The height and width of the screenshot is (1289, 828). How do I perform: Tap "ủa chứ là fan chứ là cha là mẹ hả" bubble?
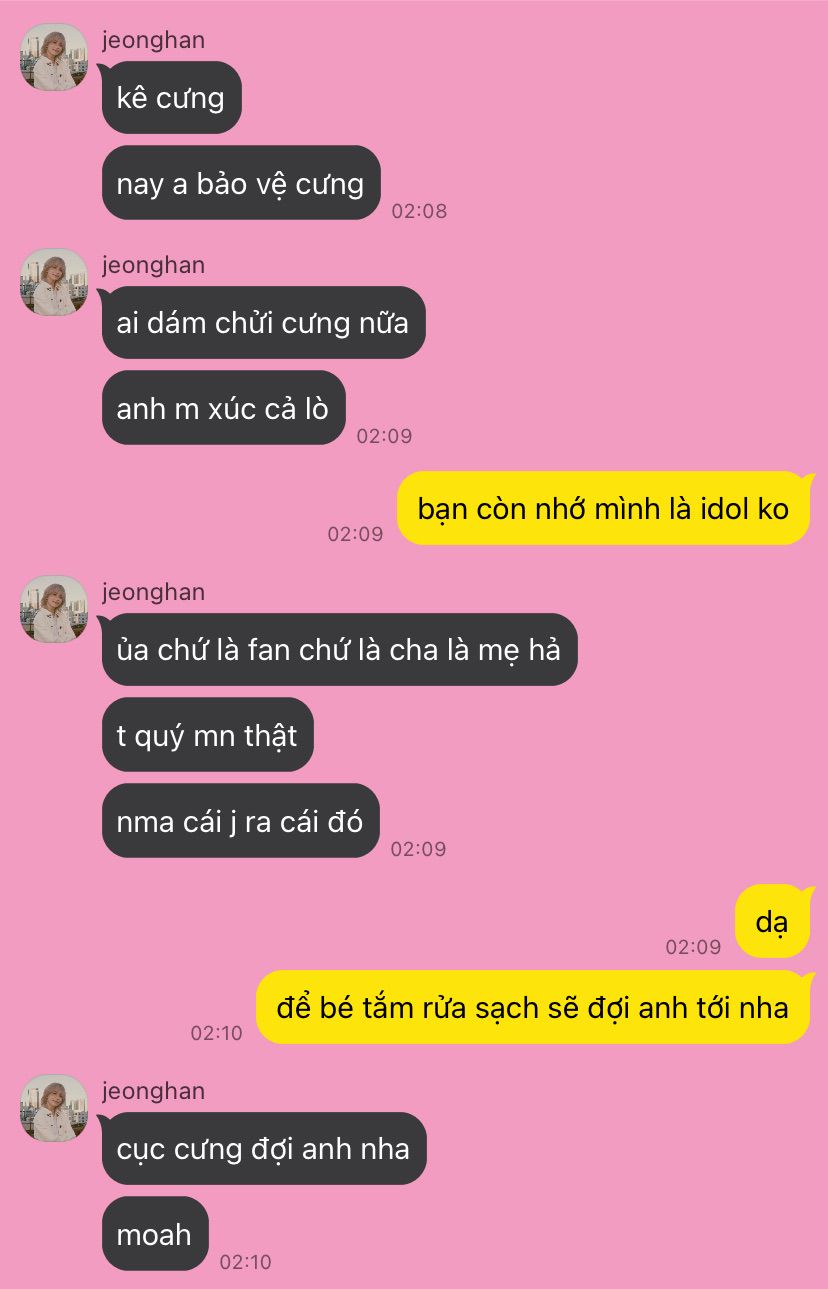[x=339, y=650]
